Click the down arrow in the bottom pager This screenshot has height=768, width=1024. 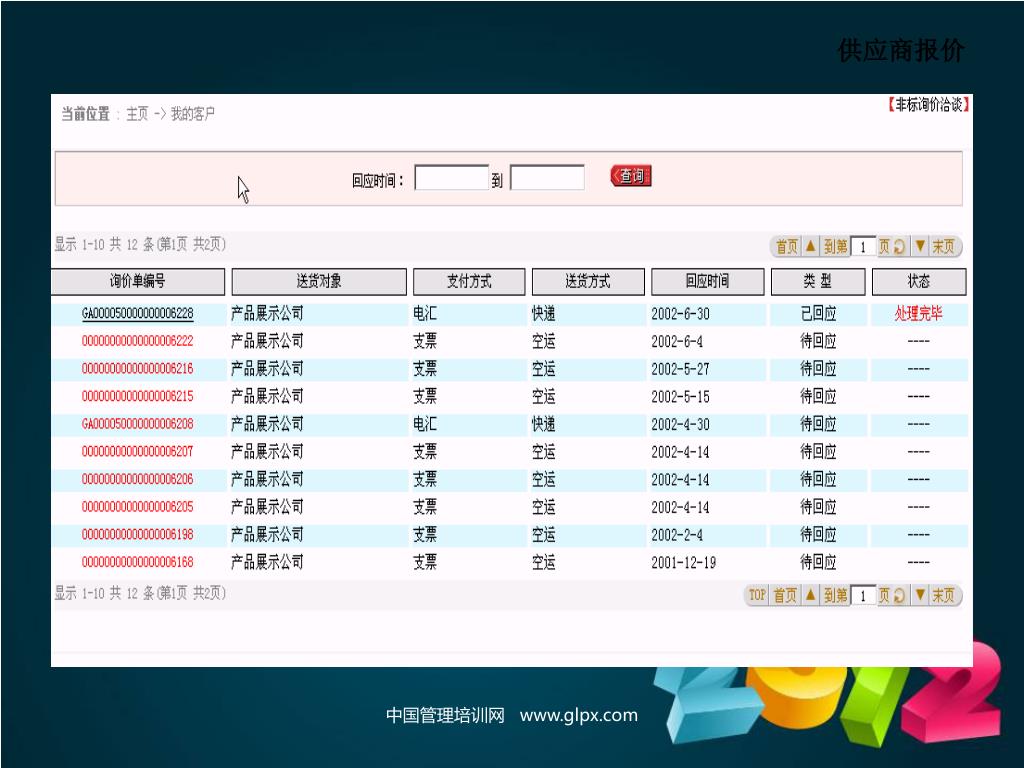click(920, 595)
